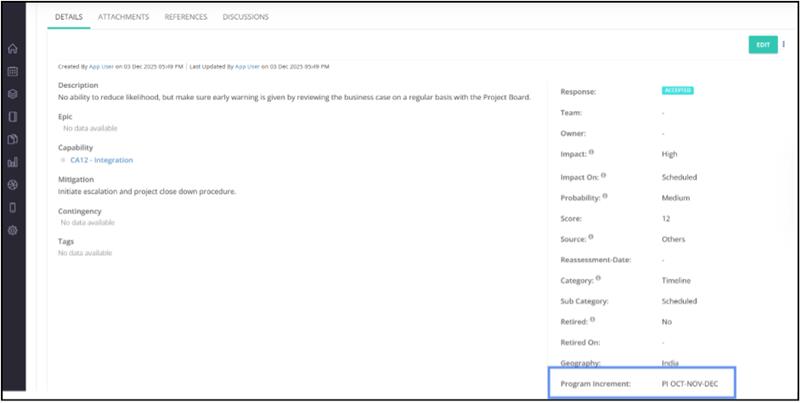The image size is (800, 403).
Task: Click the Impact value High
Action: [669, 154]
